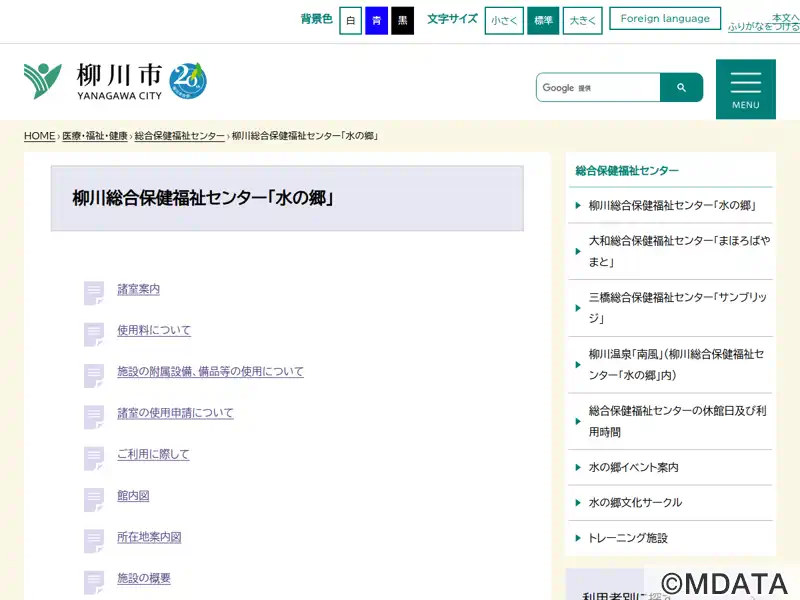The image size is (800, 600).
Task: Click the document icon beside 所在地案内図
Action: pyautogui.click(x=94, y=539)
